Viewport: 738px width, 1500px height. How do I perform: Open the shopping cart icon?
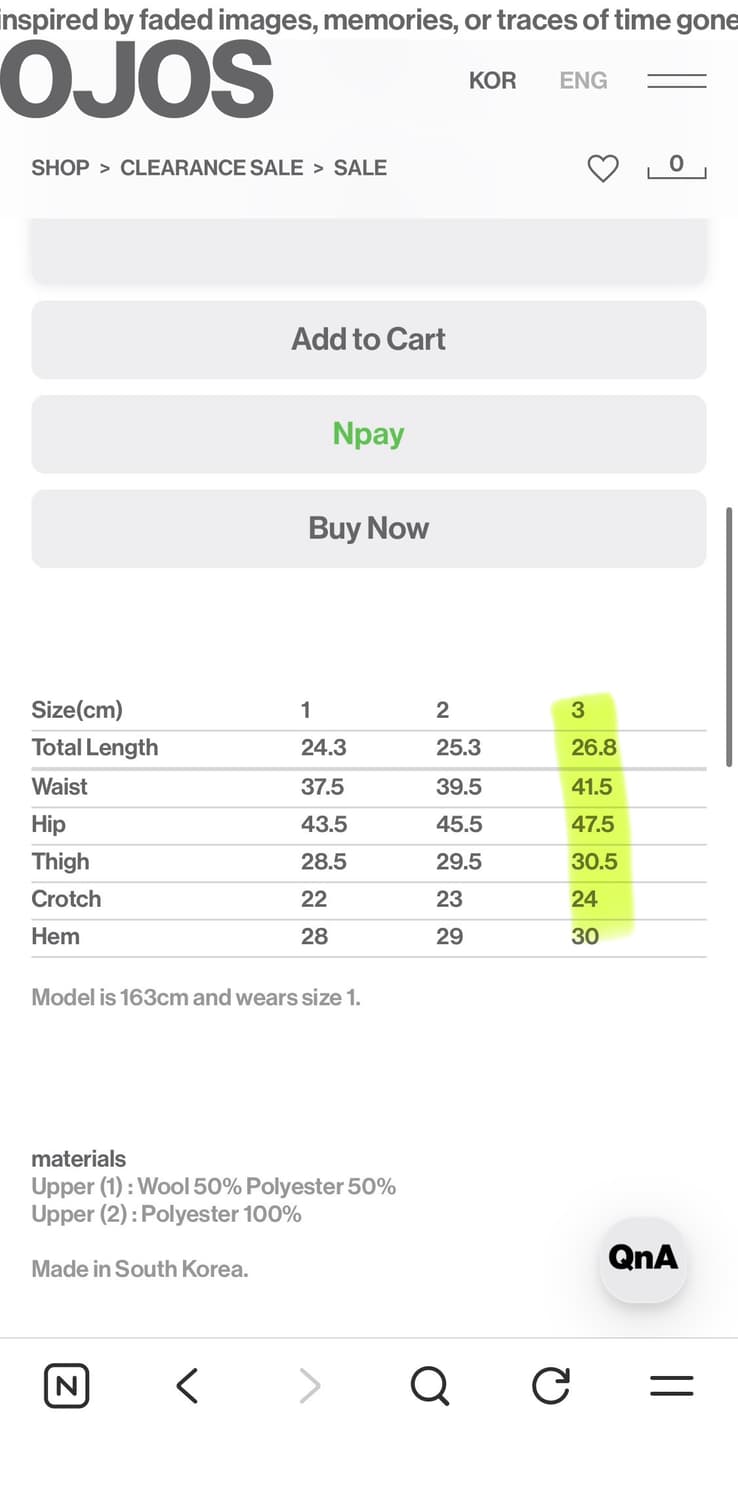click(x=677, y=167)
